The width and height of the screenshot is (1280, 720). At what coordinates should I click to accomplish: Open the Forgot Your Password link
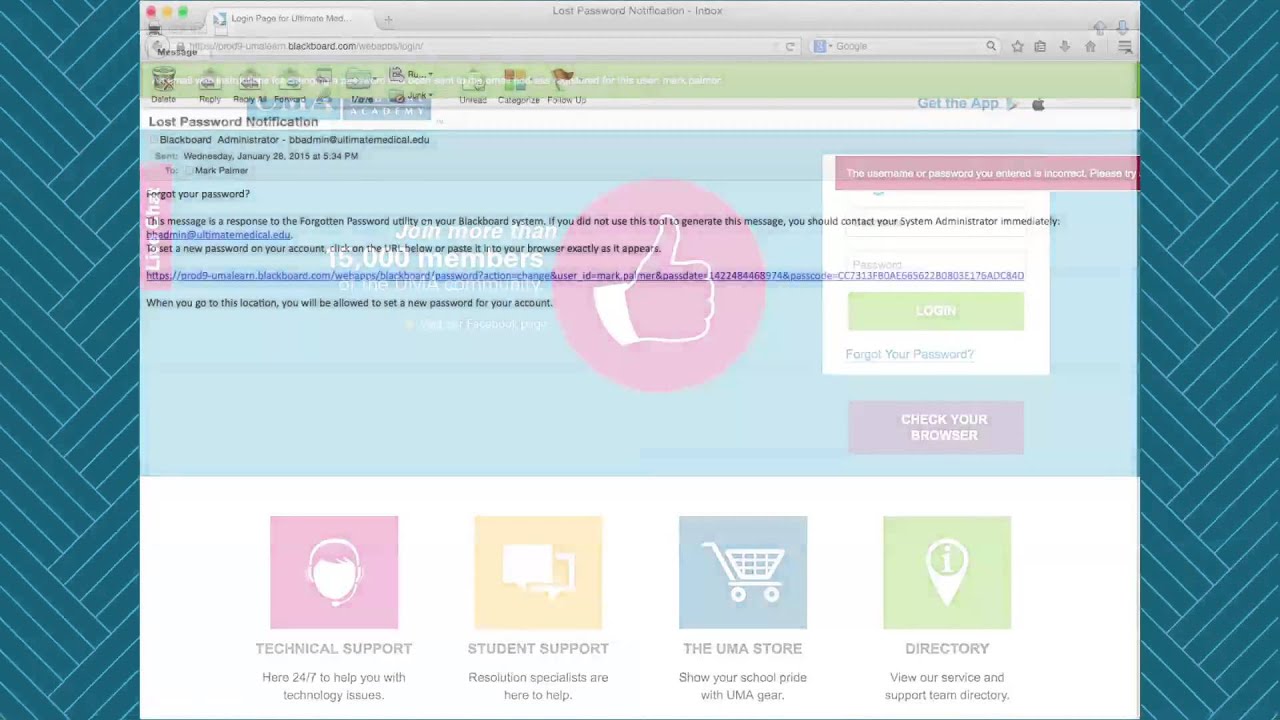point(909,354)
